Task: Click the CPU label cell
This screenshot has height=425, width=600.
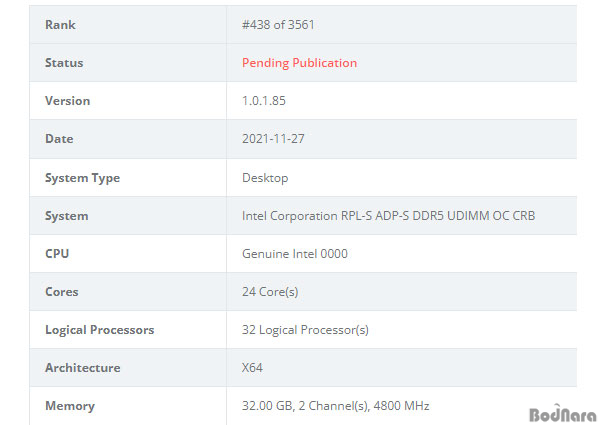Action: 57,254
